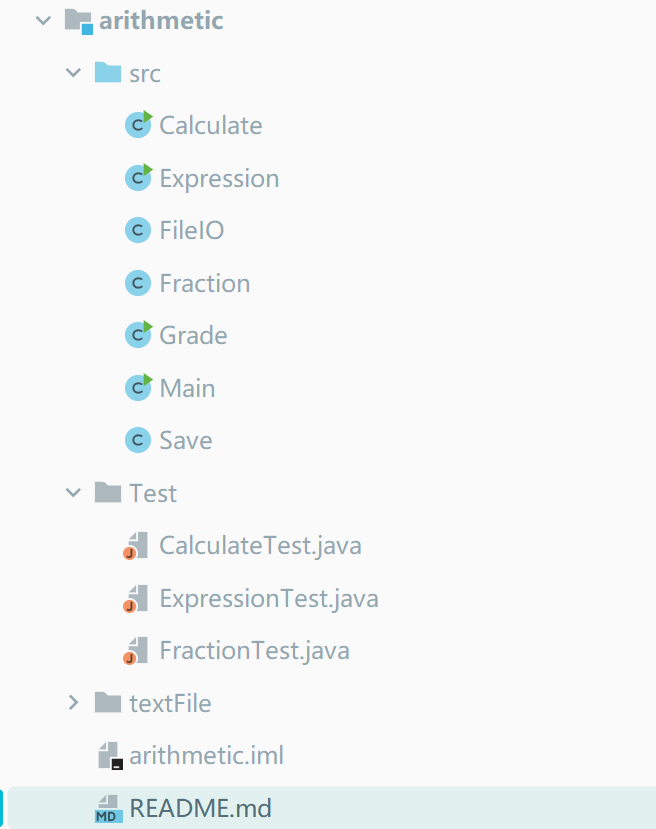Select the Save class

click(x=185, y=440)
